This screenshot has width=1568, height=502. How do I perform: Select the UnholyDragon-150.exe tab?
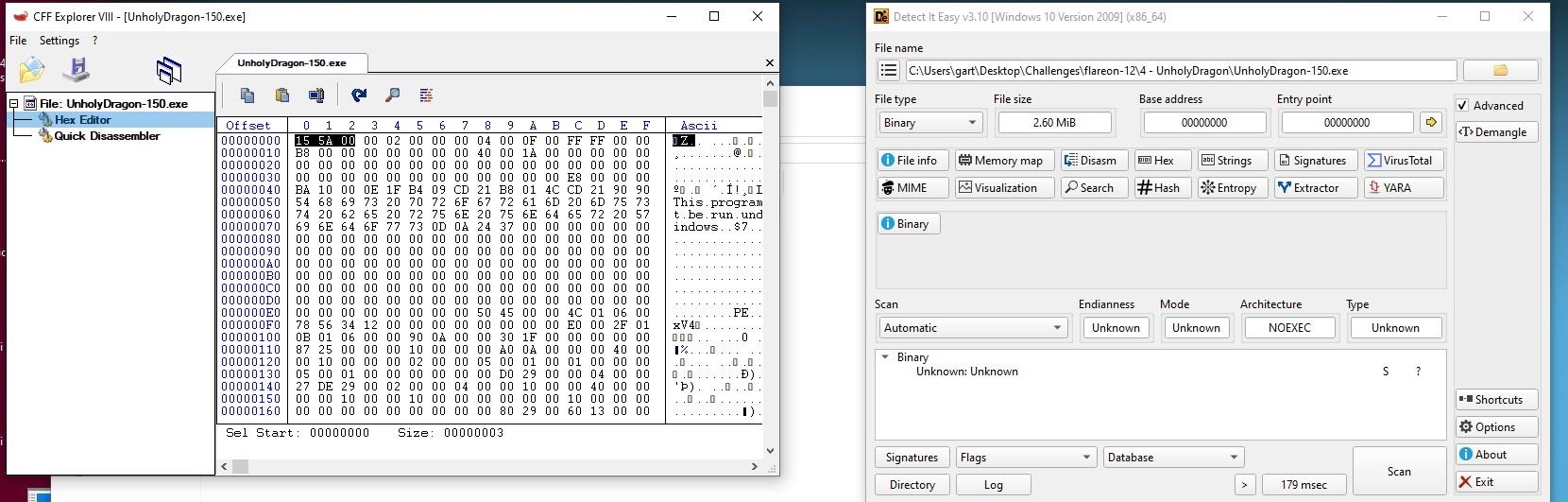coord(292,63)
